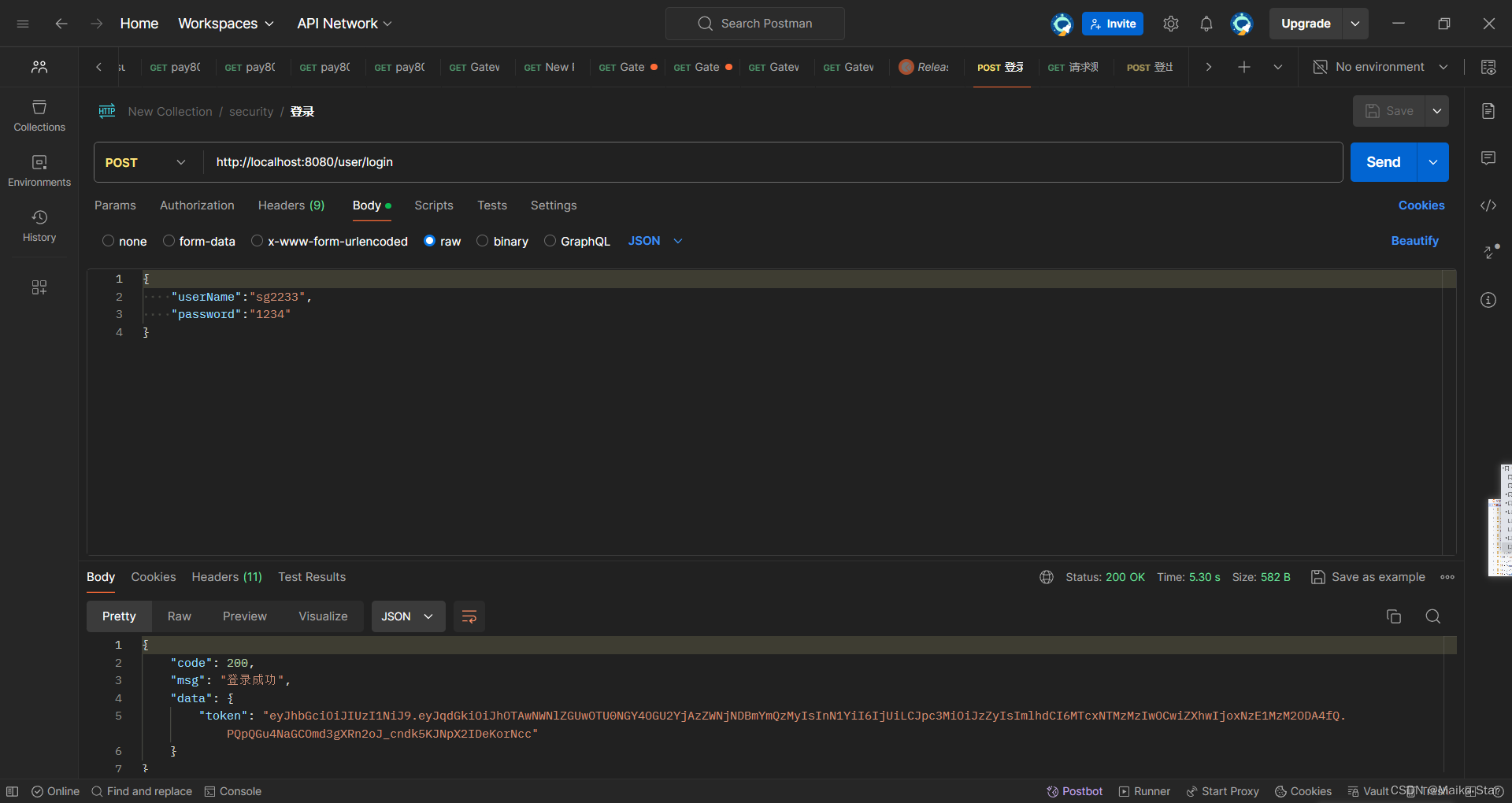This screenshot has width=1512, height=803.
Task: Open the Collections panel in the sidebar
Action: 39,115
